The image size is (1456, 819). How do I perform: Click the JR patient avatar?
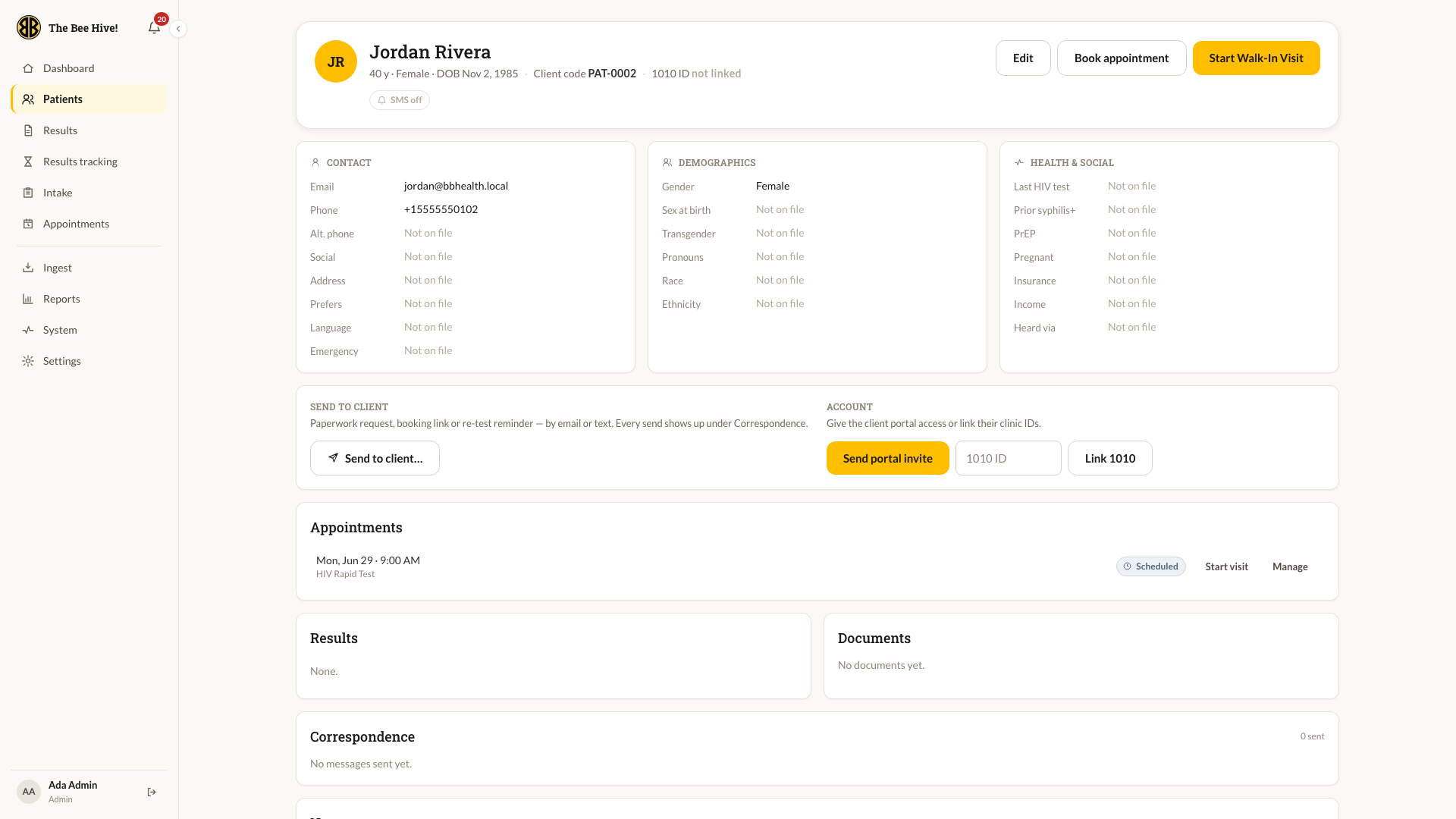336,61
